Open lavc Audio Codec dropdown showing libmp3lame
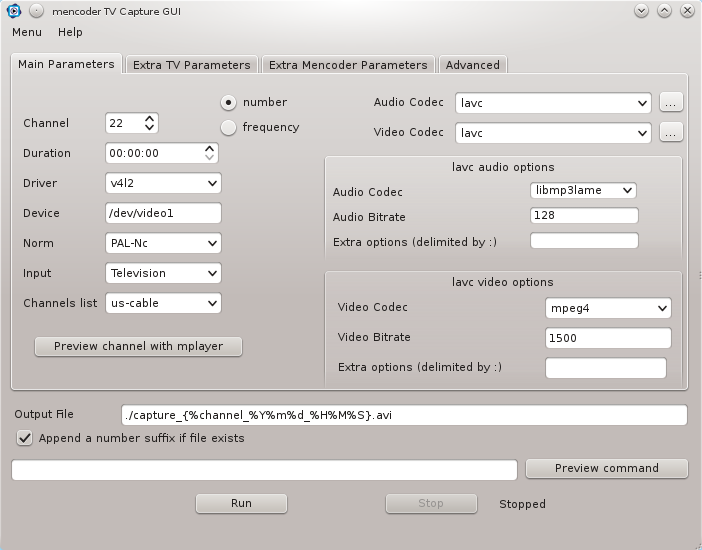This screenshot has height=550, width=702. point(583,190)
